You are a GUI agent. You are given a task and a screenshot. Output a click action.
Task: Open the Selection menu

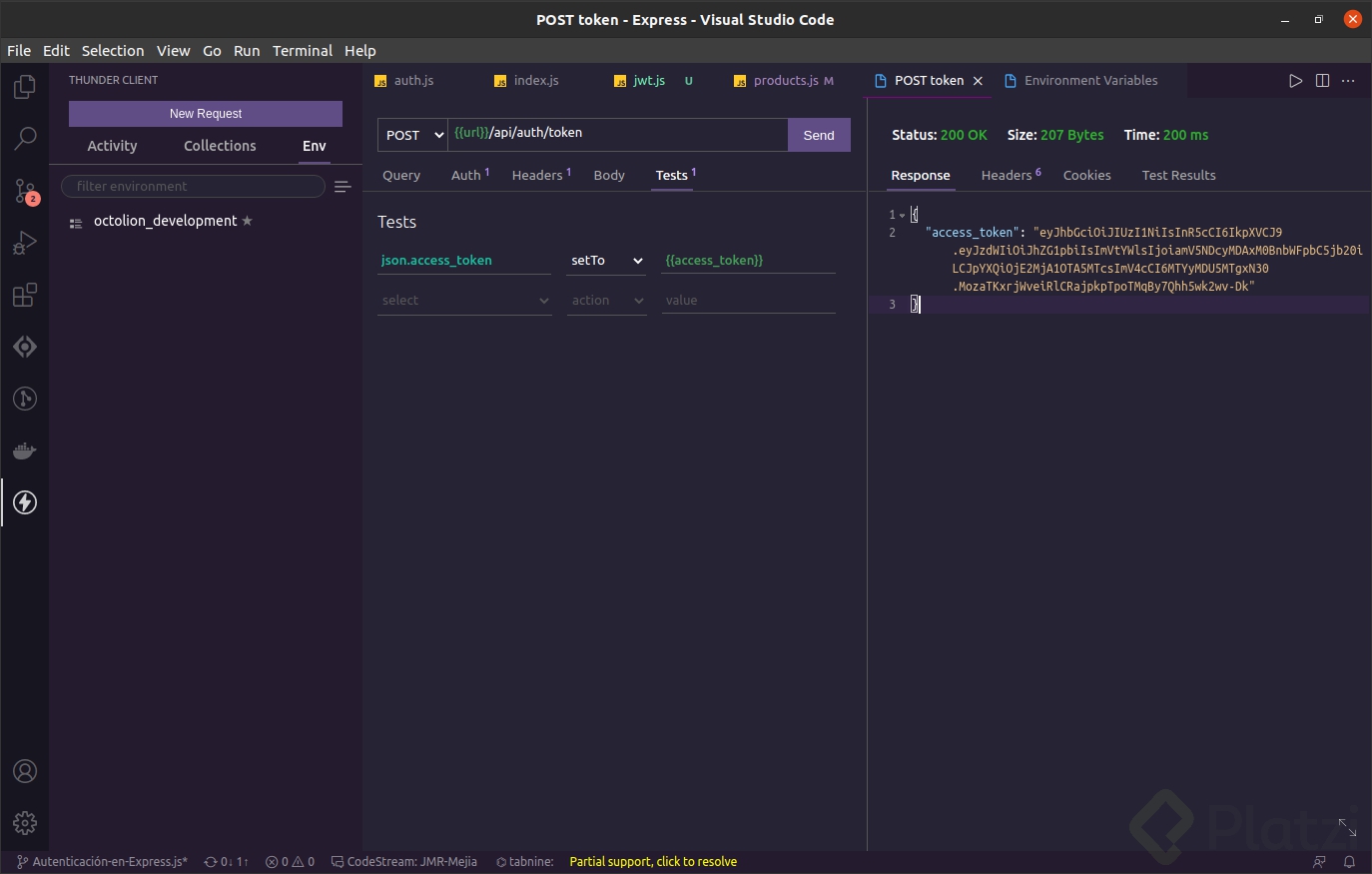[113, 51]
